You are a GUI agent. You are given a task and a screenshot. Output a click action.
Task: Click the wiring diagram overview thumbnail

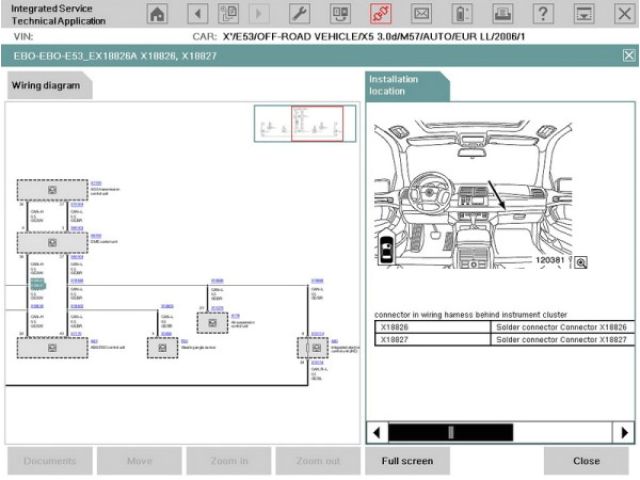point(299,125)
